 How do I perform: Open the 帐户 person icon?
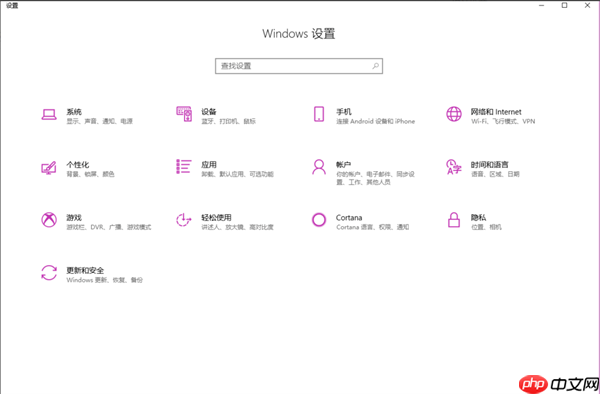click(x=319, y=167)
